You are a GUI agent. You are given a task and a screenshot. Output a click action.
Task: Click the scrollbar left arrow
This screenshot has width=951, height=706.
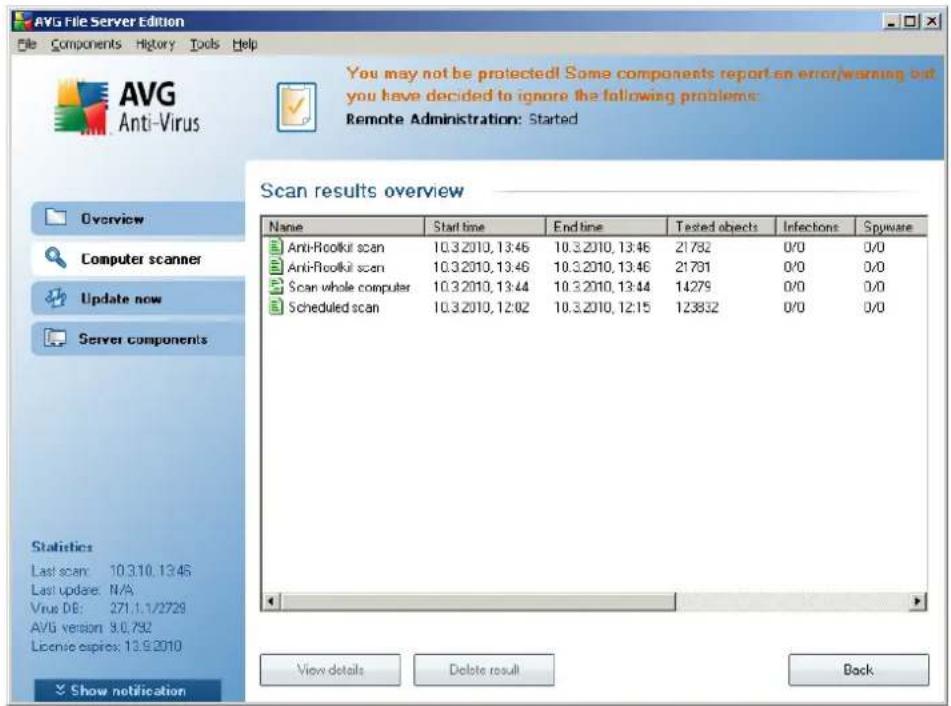(271, 602)
